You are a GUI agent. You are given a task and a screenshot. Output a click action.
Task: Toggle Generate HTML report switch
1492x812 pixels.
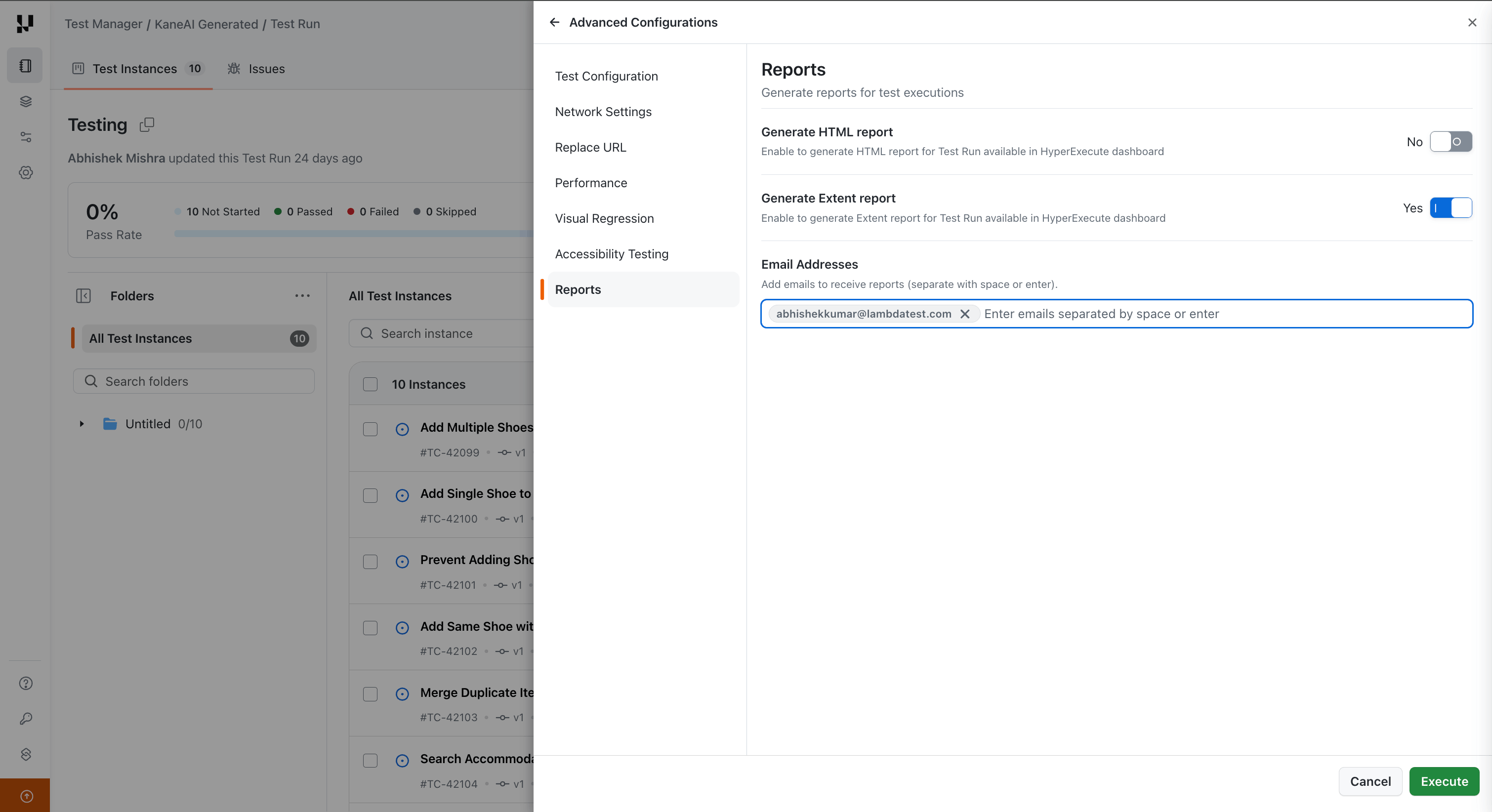click(x=1451, y=142)
